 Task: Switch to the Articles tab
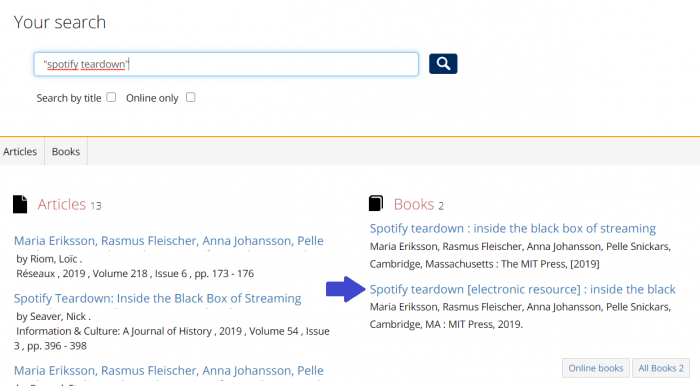click(x=20, y=152)
